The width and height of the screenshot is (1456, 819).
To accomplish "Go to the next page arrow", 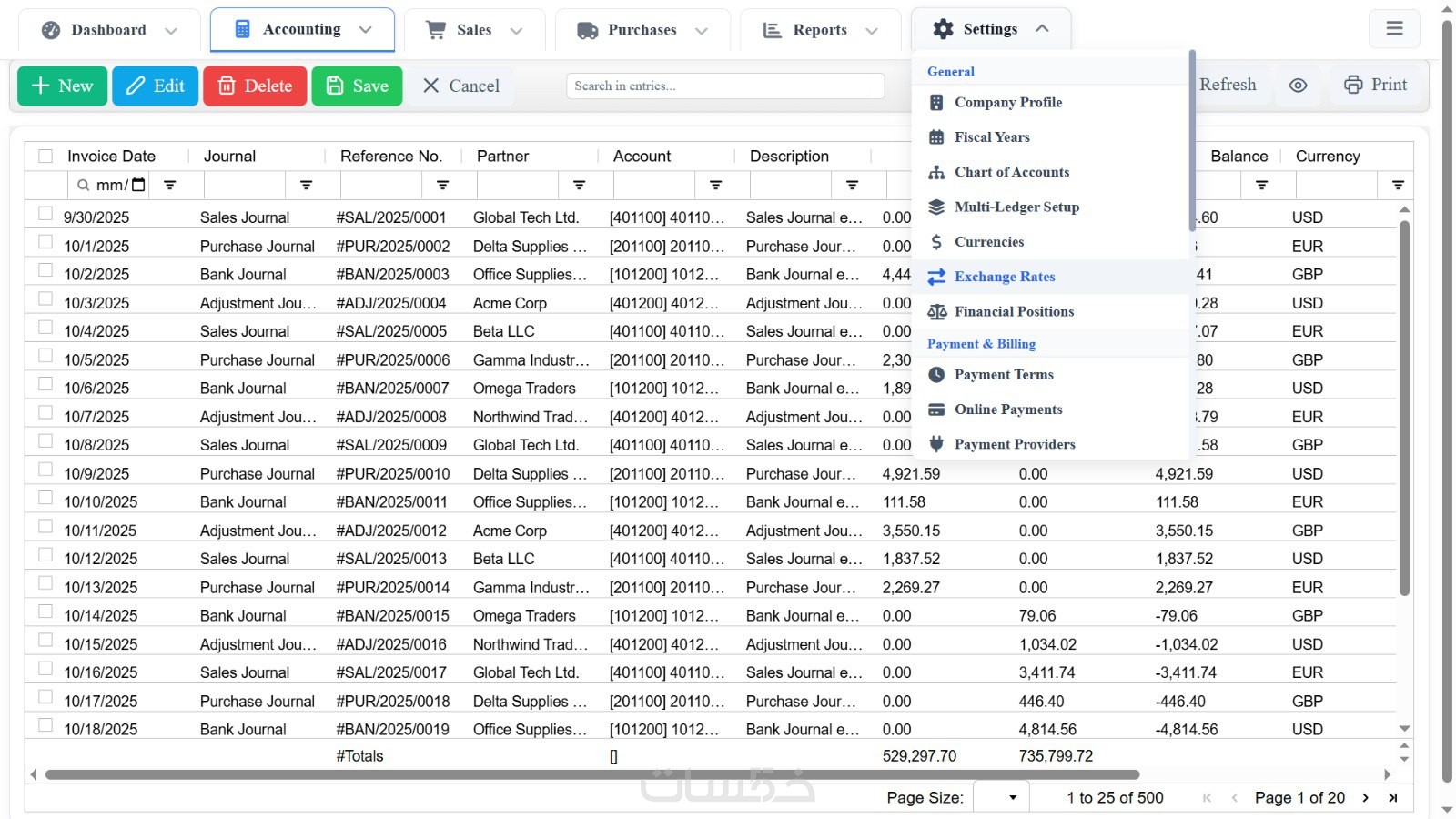I will 1365,798.
